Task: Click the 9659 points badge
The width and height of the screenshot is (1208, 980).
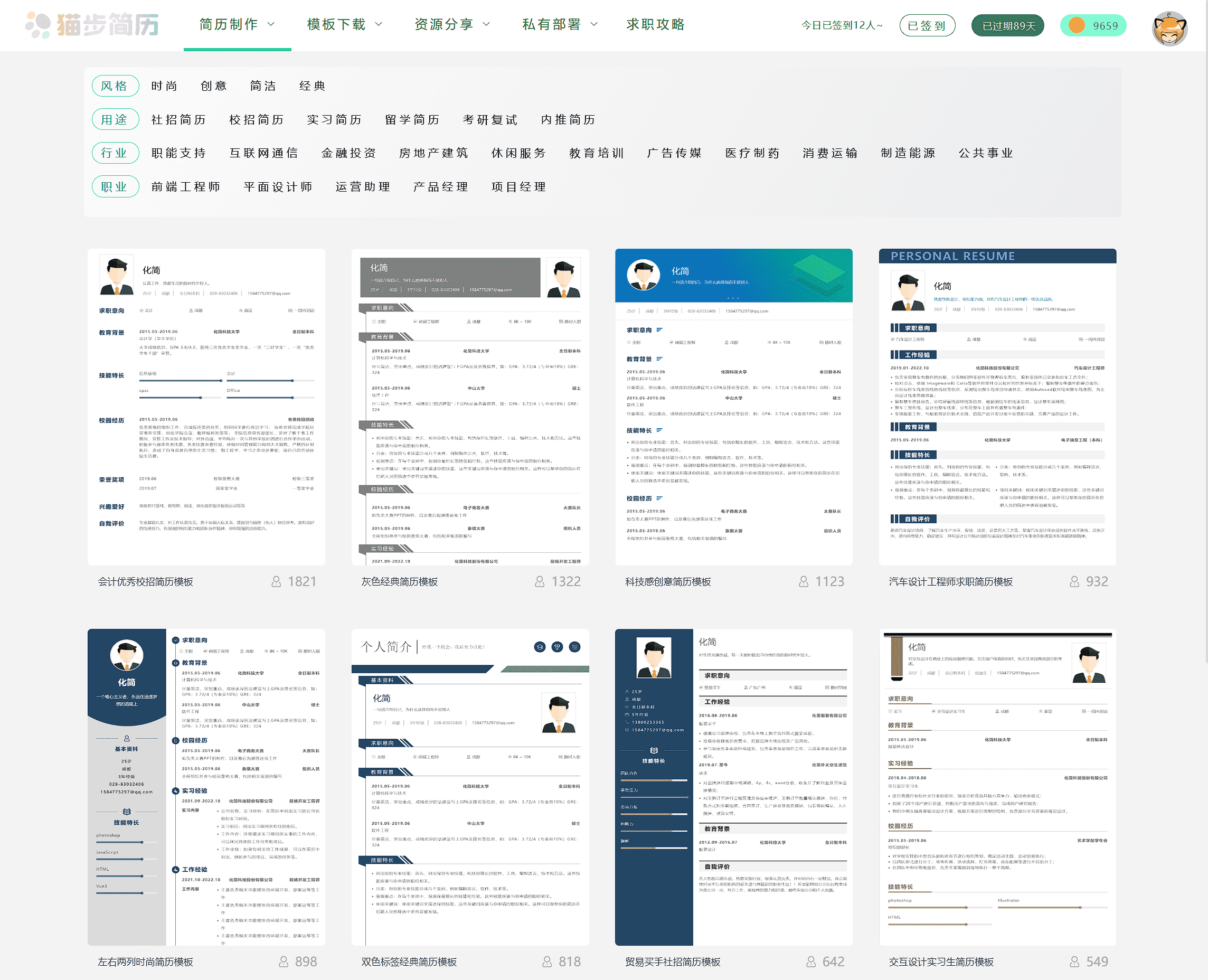Action: (x=1093, y=25)
